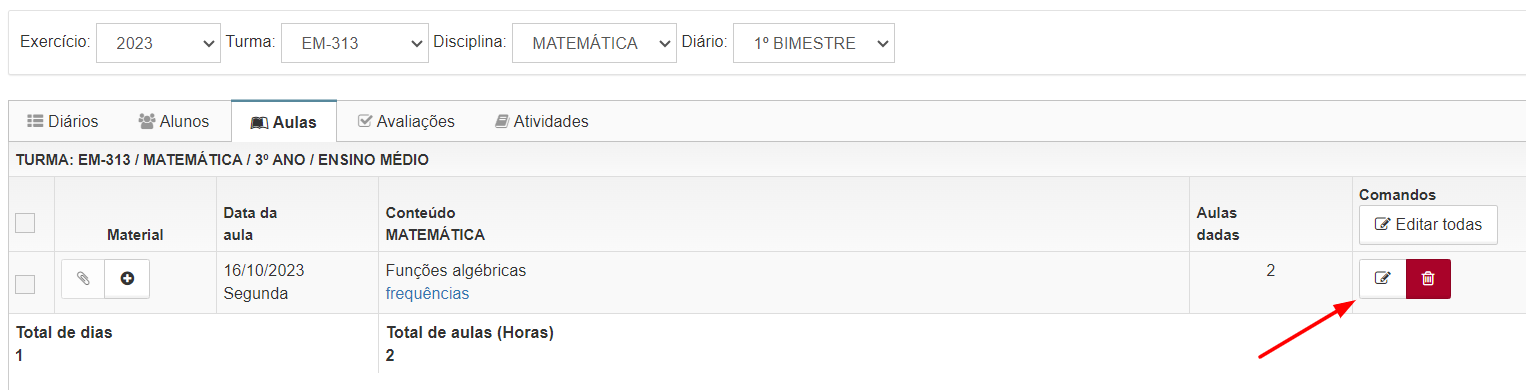Expand the Turma EM-313 dropdown
The image size is (1526, 390).
[355, 43]
